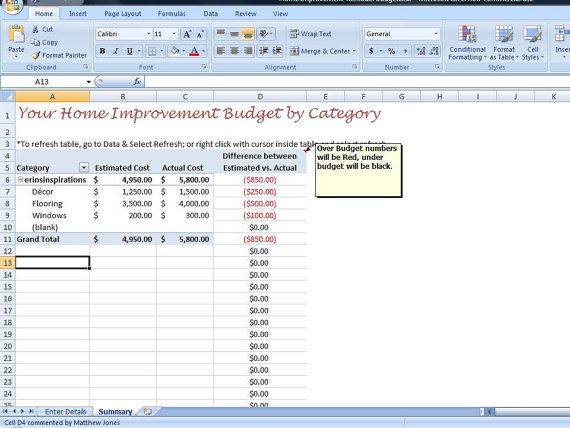This screenshot has height=428, width=570.
Task: Select the Summary sheet tab
Action: [115, 411]
